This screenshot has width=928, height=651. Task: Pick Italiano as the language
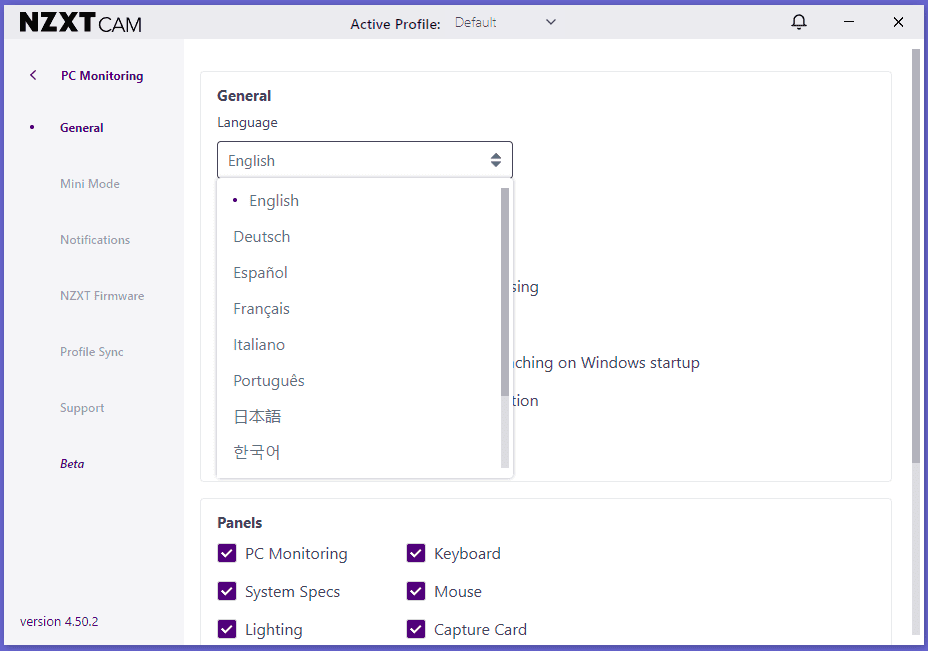pyautogui.click(x=359, y=344)
